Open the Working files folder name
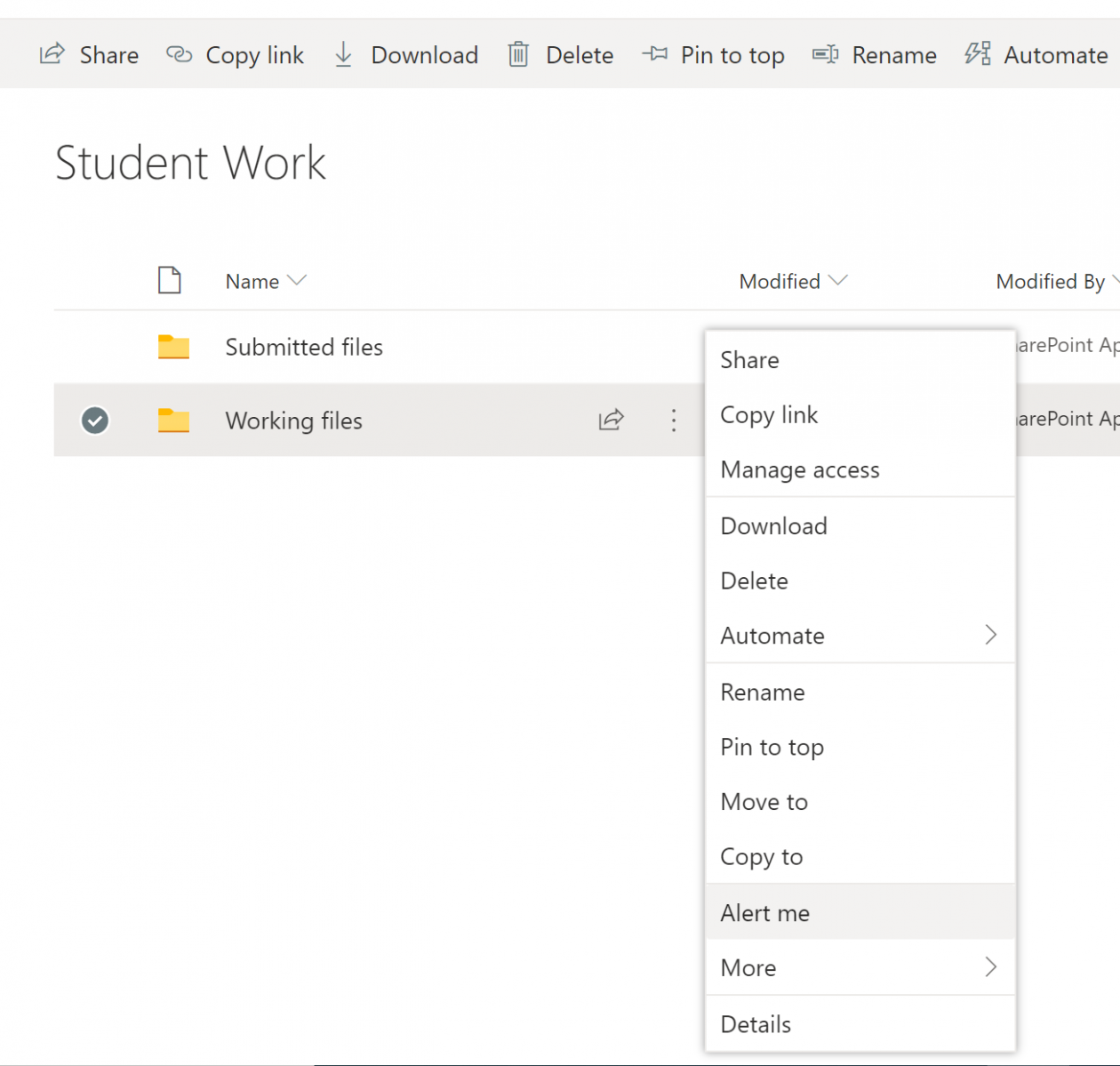This screenshot has height=1066, width=1120. tap(294, 421)
